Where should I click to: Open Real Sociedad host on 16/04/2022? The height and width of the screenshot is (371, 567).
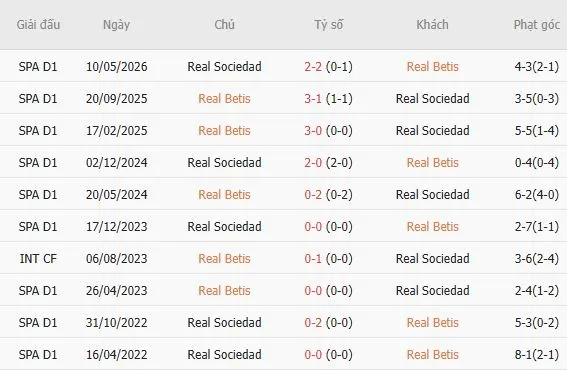click(224, 354)
